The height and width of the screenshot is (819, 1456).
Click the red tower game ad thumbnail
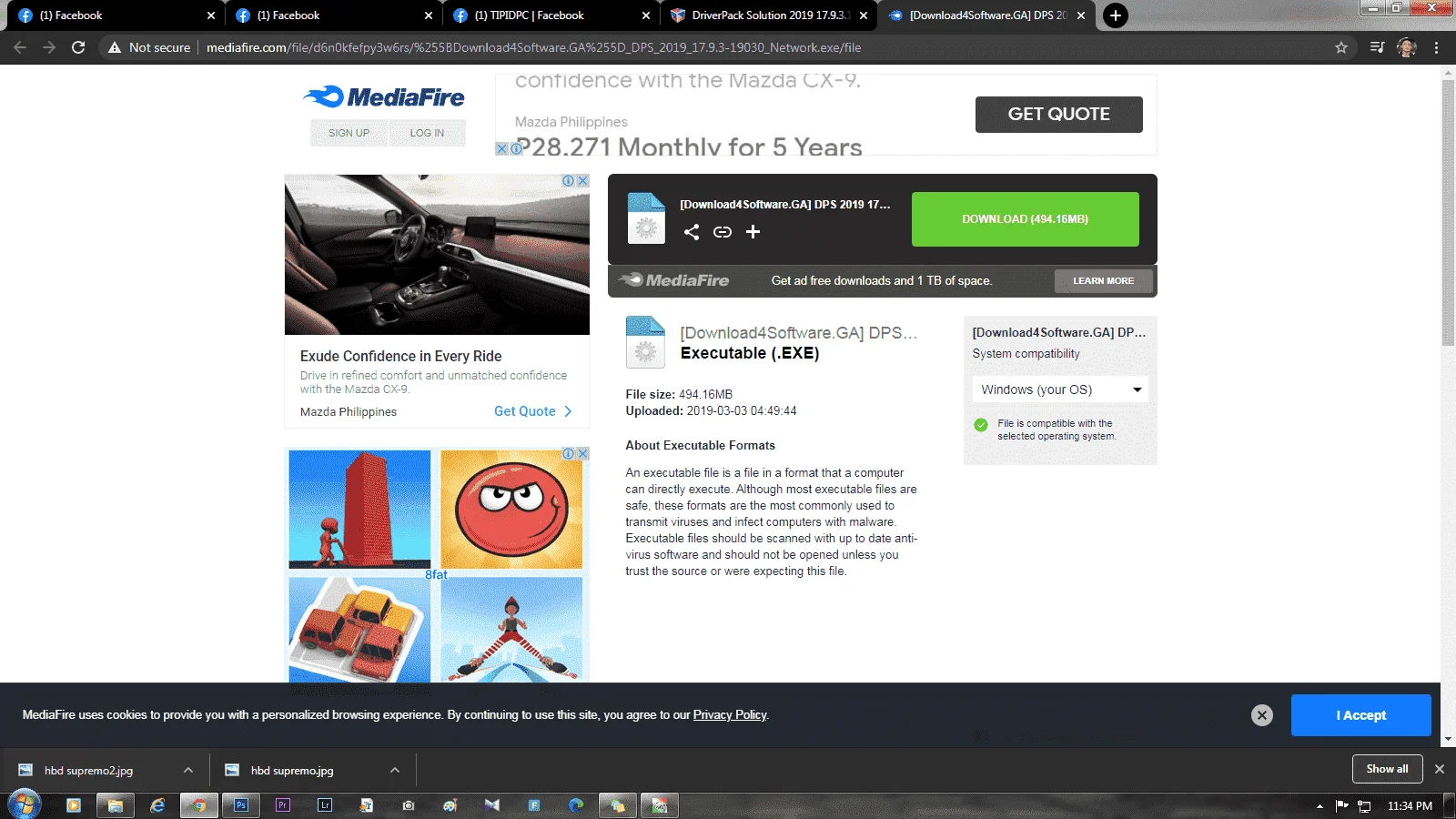pyautogui.click(x=359, y=510)
